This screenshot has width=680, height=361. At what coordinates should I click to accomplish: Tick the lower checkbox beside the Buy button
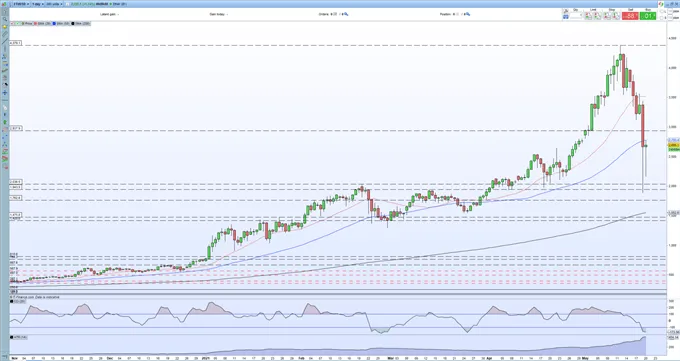click(662, 18)
